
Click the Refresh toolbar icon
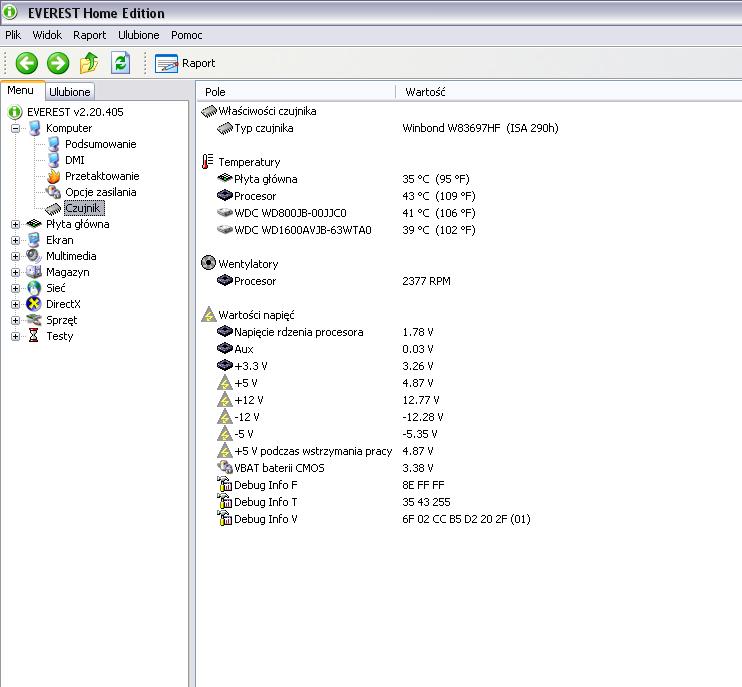pos(121,63)
